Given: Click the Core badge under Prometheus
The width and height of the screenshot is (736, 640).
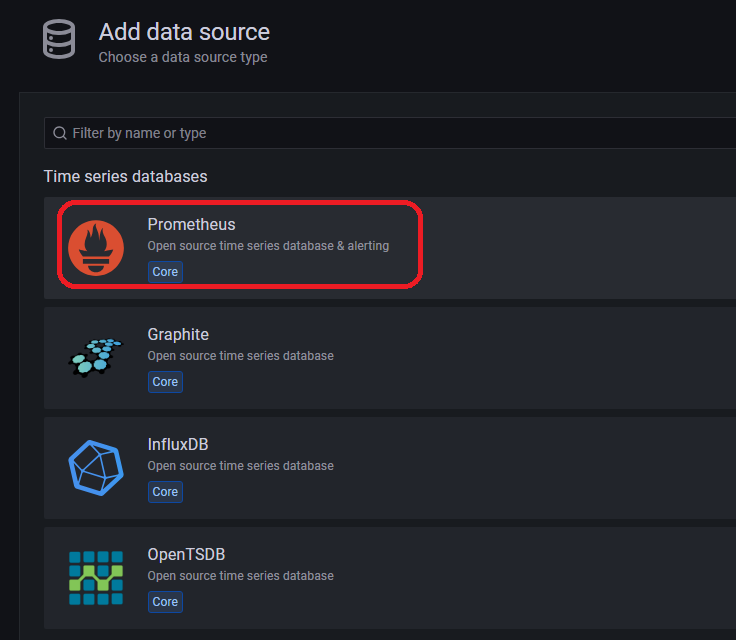Looking at the screenshot, I should click(x=165, y=272).
